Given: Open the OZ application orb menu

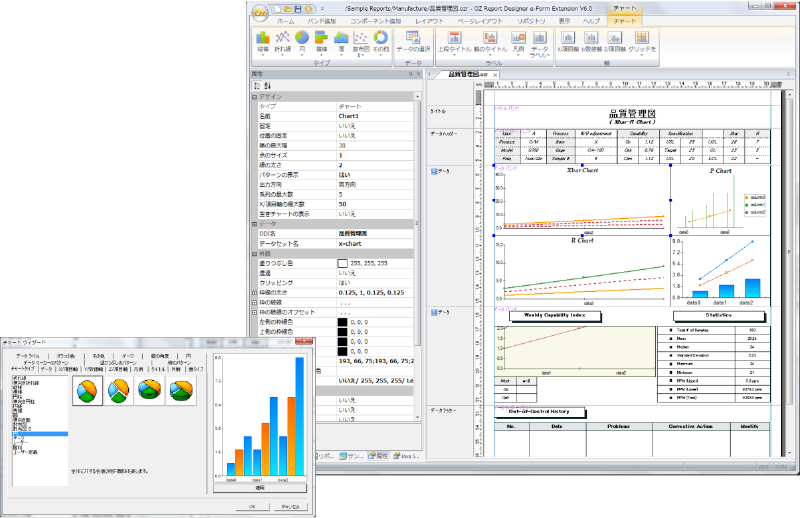Looking at the screenshot, I should [x=261, y=13].
